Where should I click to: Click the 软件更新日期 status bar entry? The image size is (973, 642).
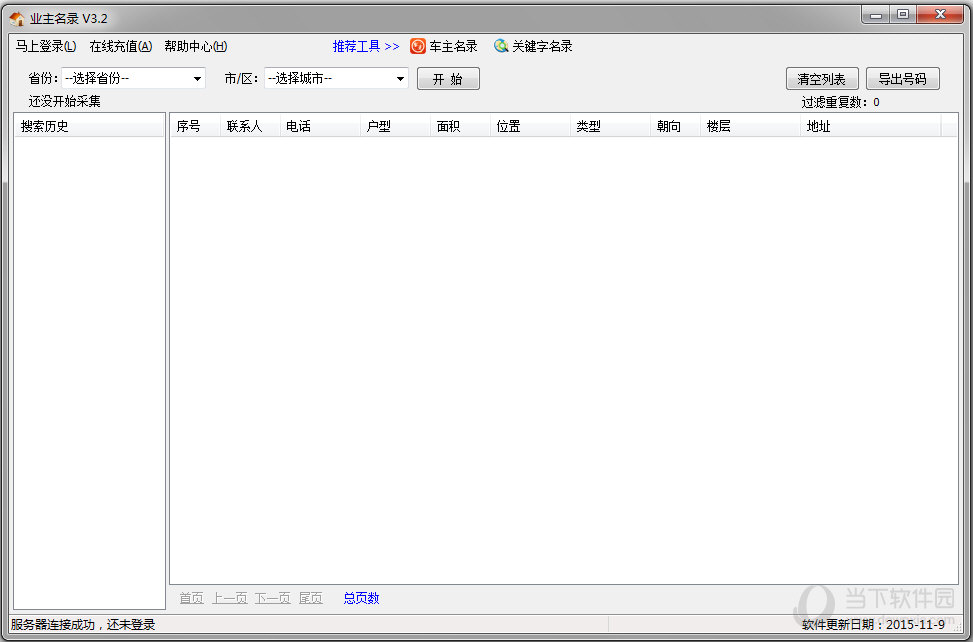[874, 625]
